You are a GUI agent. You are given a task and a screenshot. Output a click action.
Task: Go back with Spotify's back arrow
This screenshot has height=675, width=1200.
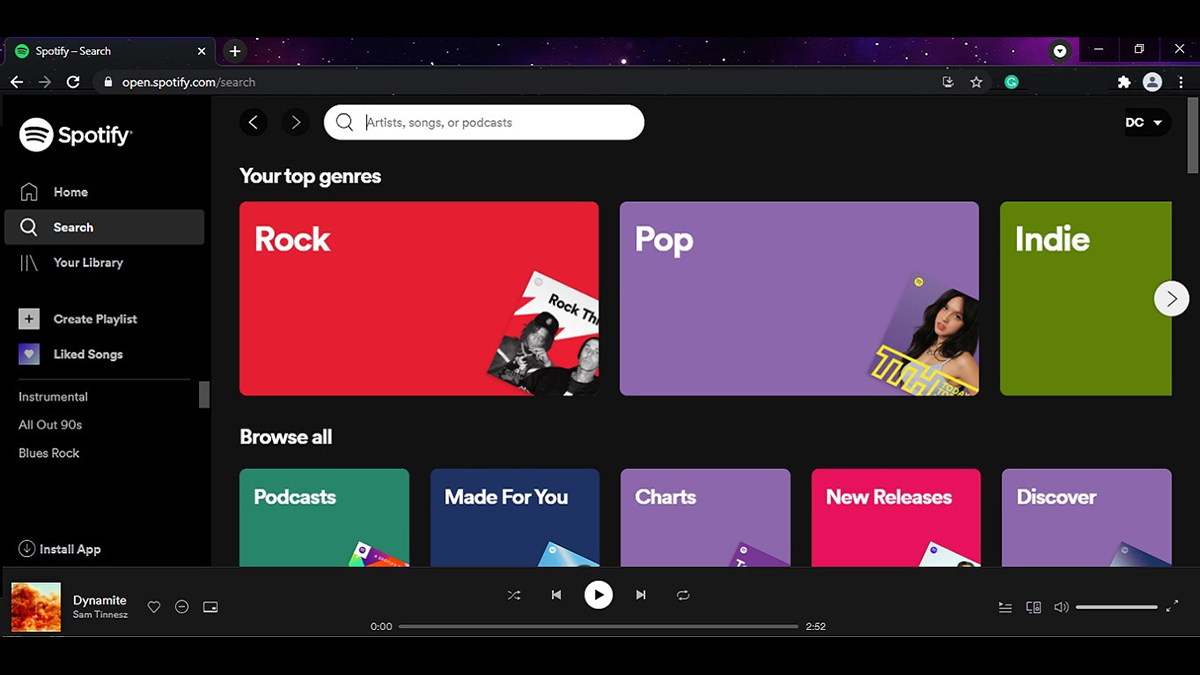click(254, 122)
